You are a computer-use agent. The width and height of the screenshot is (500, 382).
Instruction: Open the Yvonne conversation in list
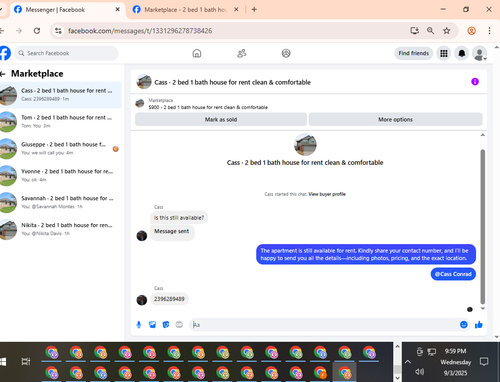click(x=60, y=175)
